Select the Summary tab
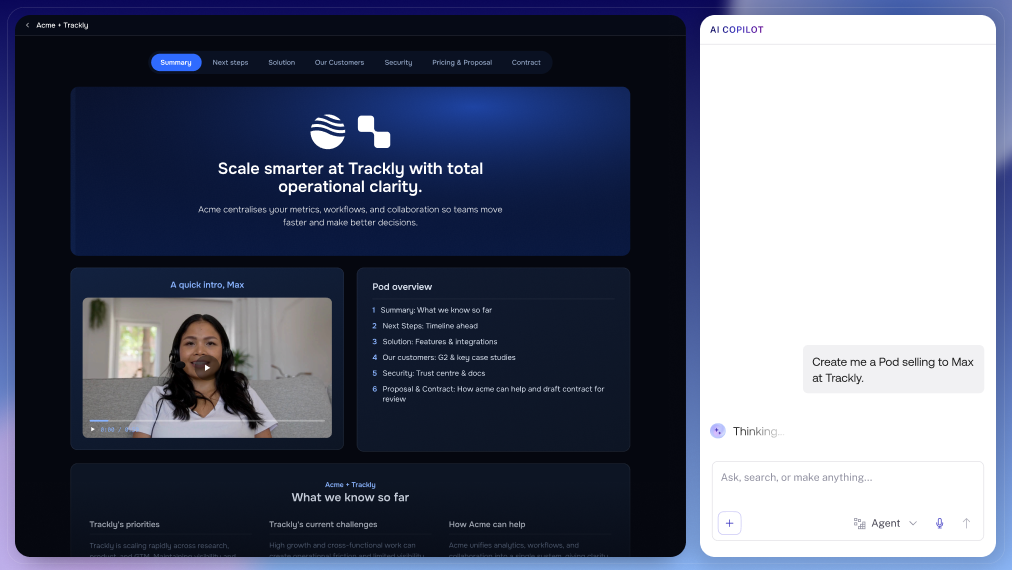 (x=176, y=63)
